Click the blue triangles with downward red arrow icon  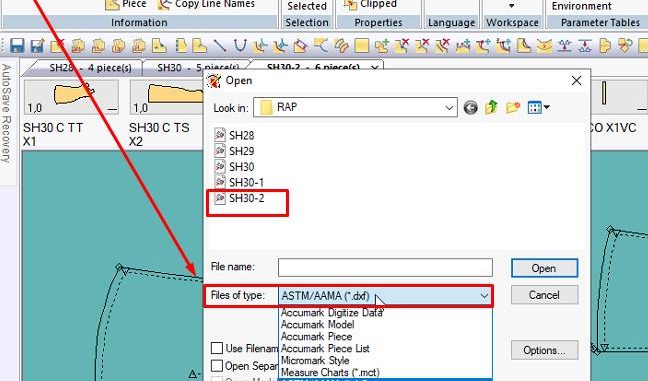pos(585,45)
